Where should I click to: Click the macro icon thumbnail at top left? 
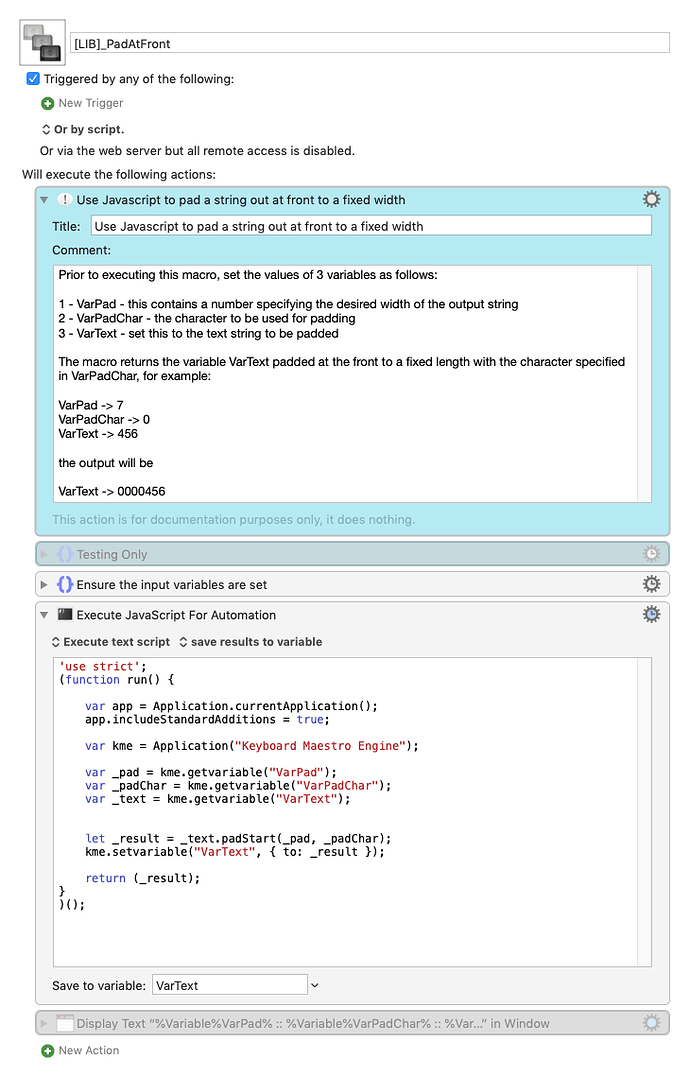click(x=42, y=43)
